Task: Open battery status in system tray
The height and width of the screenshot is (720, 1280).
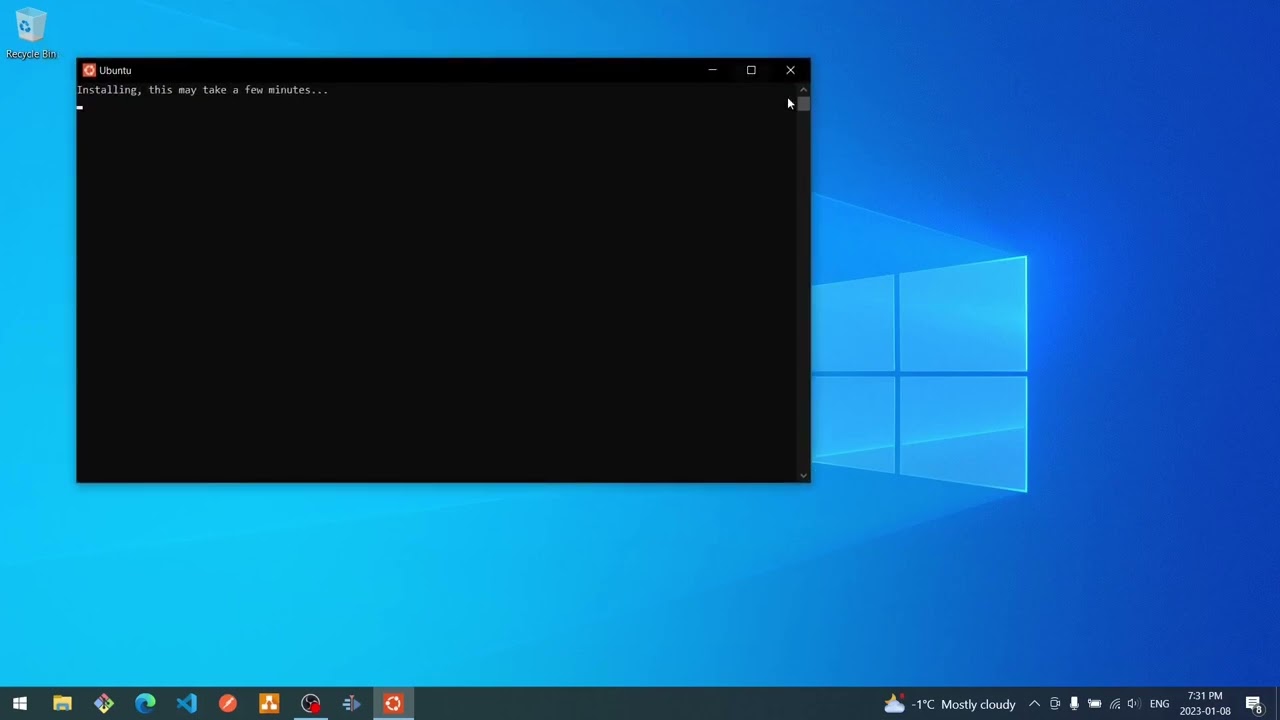Action: point(1094,704)
